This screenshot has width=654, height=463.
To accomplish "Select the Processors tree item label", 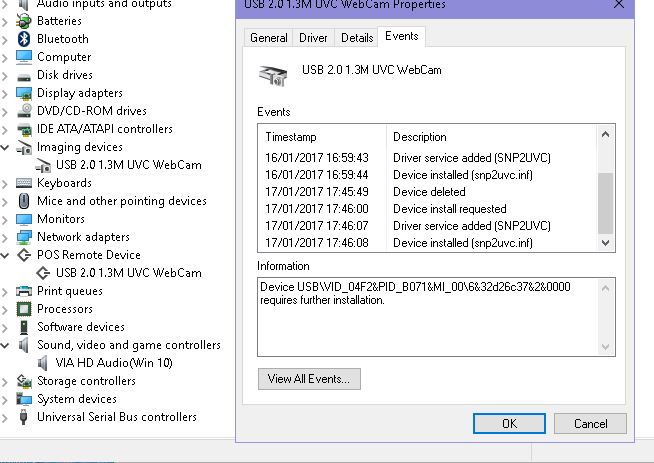I will [65, 309].
